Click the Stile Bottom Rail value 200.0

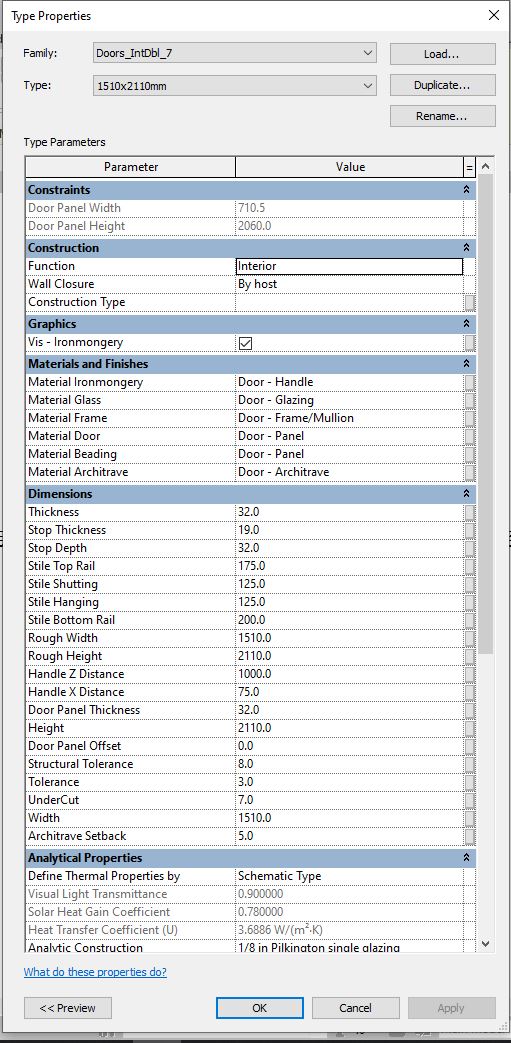(349, 620)
